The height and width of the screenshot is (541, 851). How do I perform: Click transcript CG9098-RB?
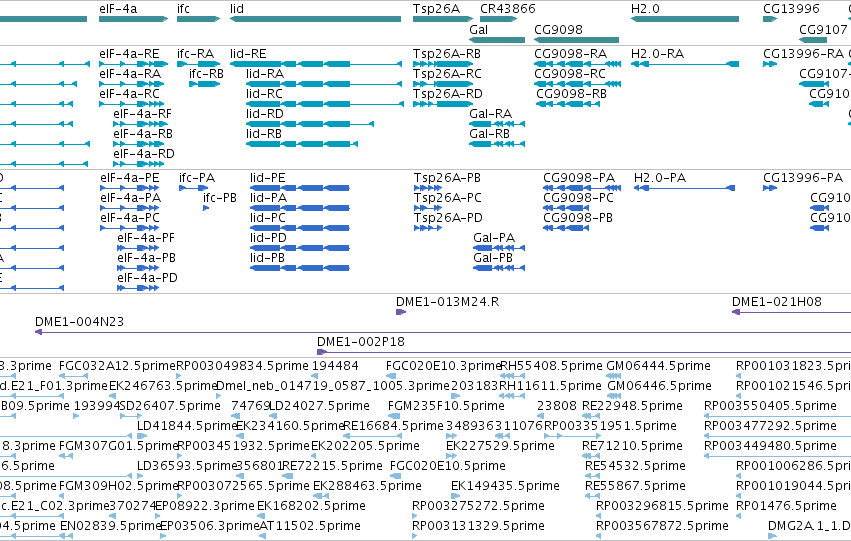(571, 94)
